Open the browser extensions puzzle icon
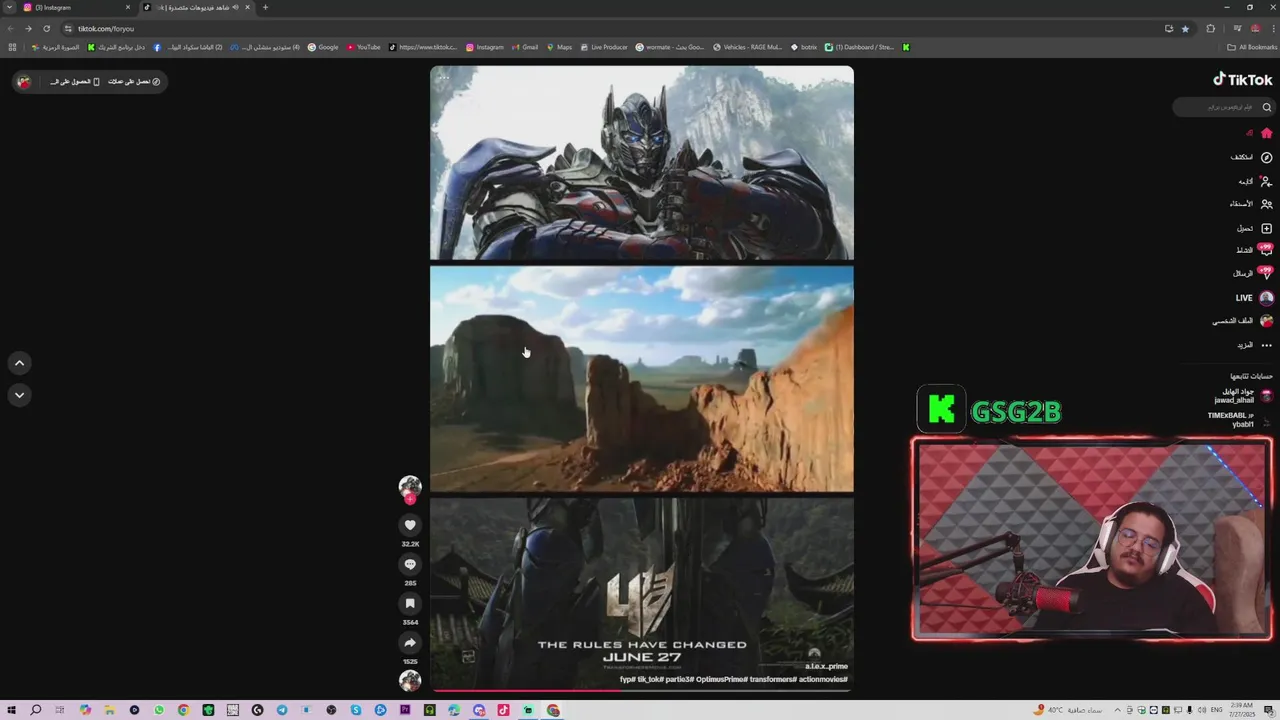This screenshot has height=720, width=1280. point(1211,28)
